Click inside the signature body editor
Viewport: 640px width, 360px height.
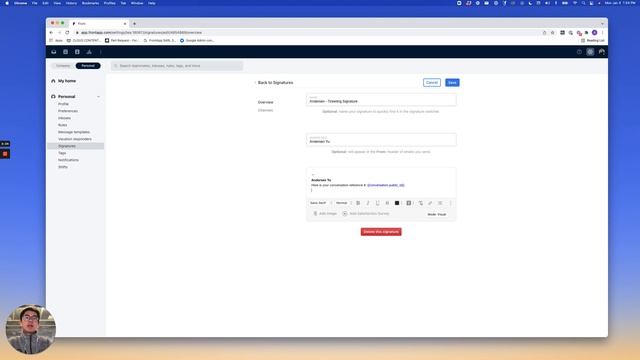click(x=381, y=182)
